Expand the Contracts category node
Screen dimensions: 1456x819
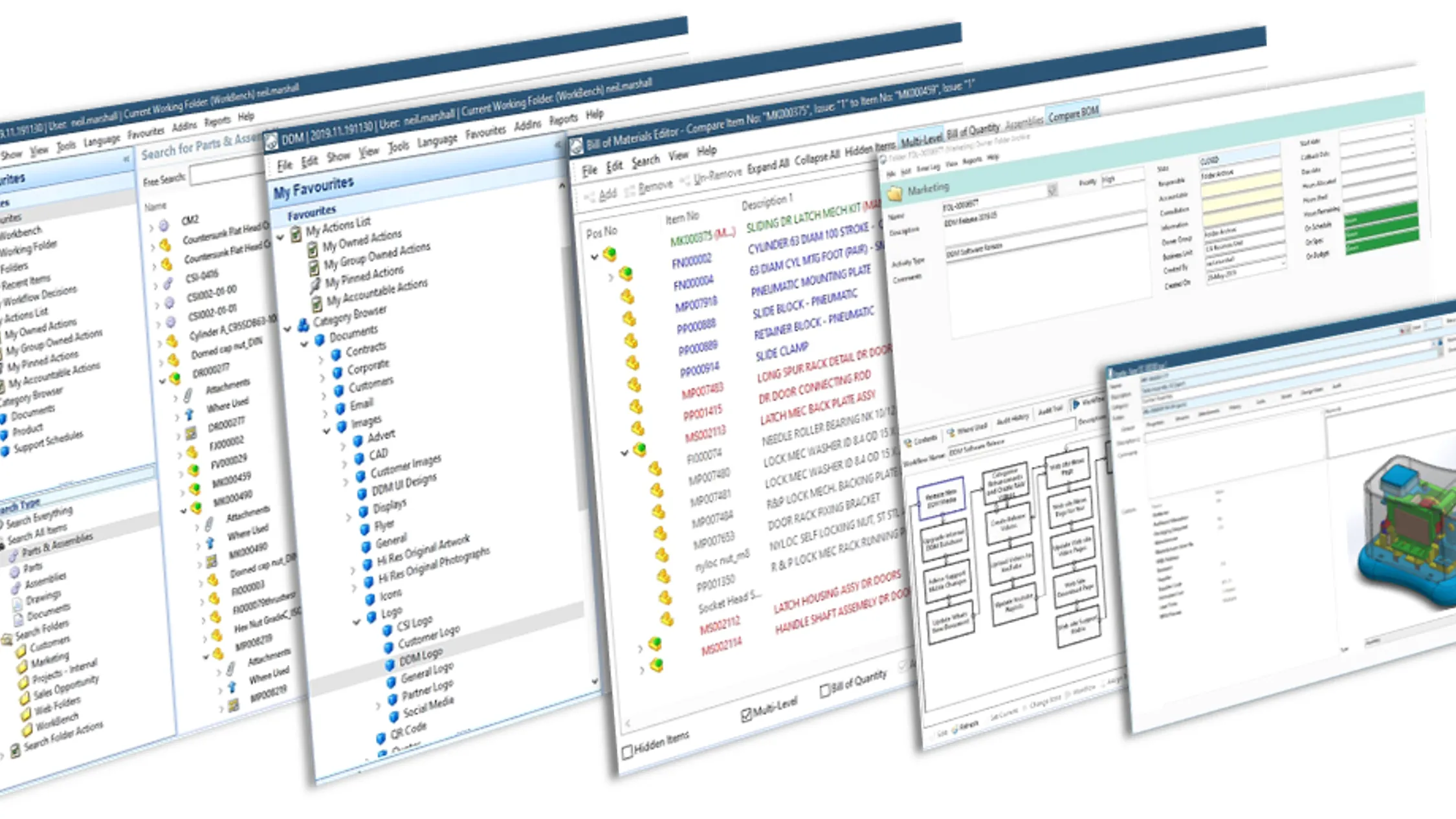coord(321,360)
